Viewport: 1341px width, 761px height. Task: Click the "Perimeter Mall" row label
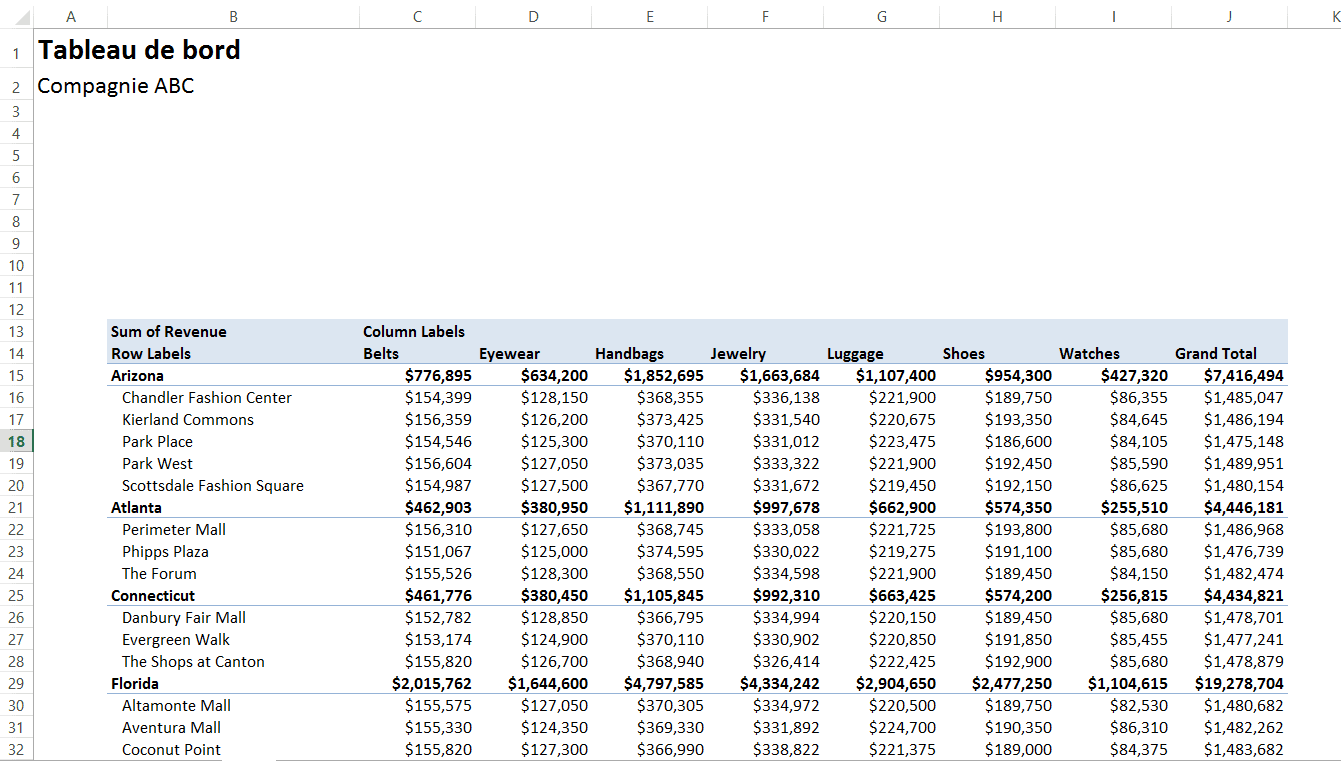(174, 529)
